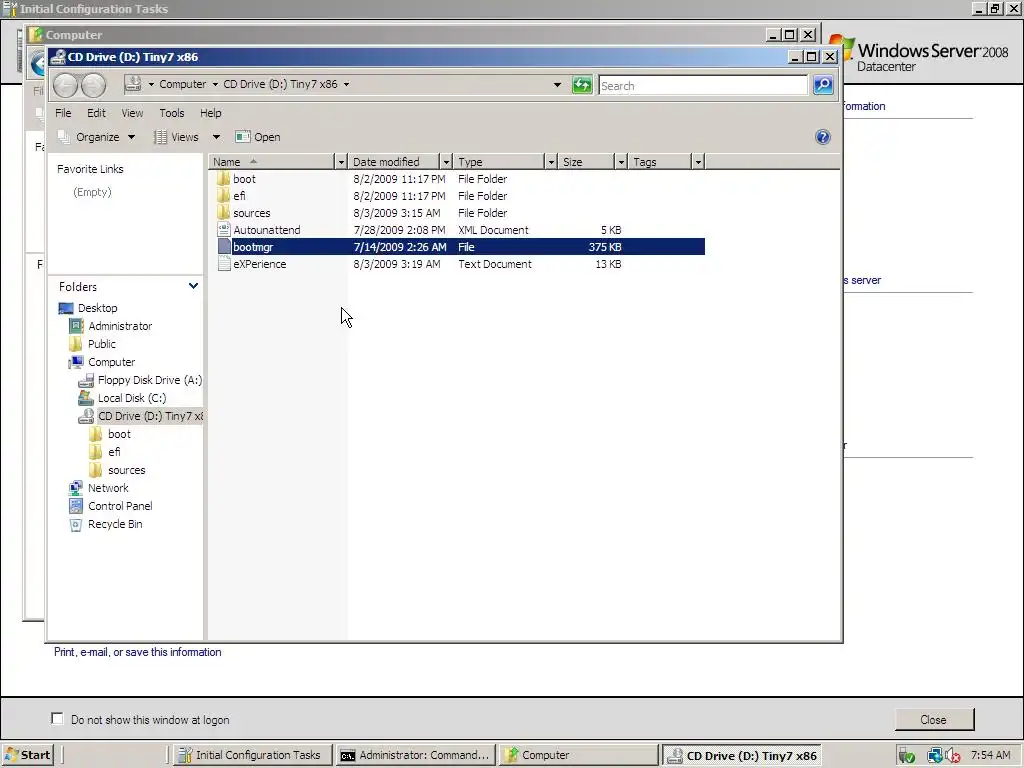This screenshot has height=768, width=1024.
Task: Open the Type column dropdown arrow
Action: pos(551,162)
